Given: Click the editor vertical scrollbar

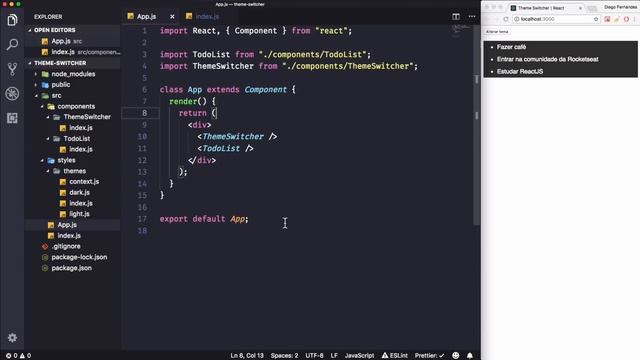Looking at the screenshot, I should (x=477, y=124).
